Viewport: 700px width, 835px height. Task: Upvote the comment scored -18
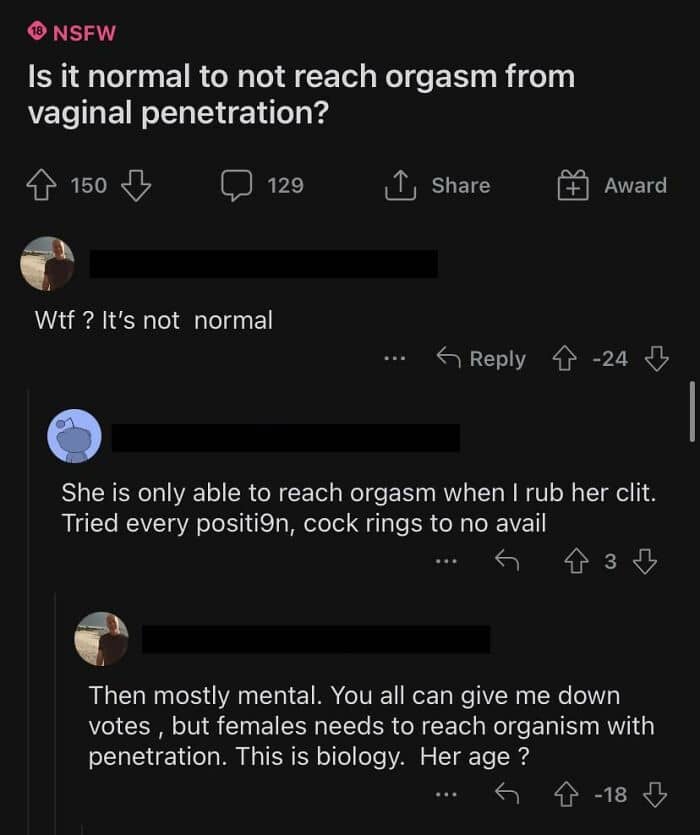point(568,795)
